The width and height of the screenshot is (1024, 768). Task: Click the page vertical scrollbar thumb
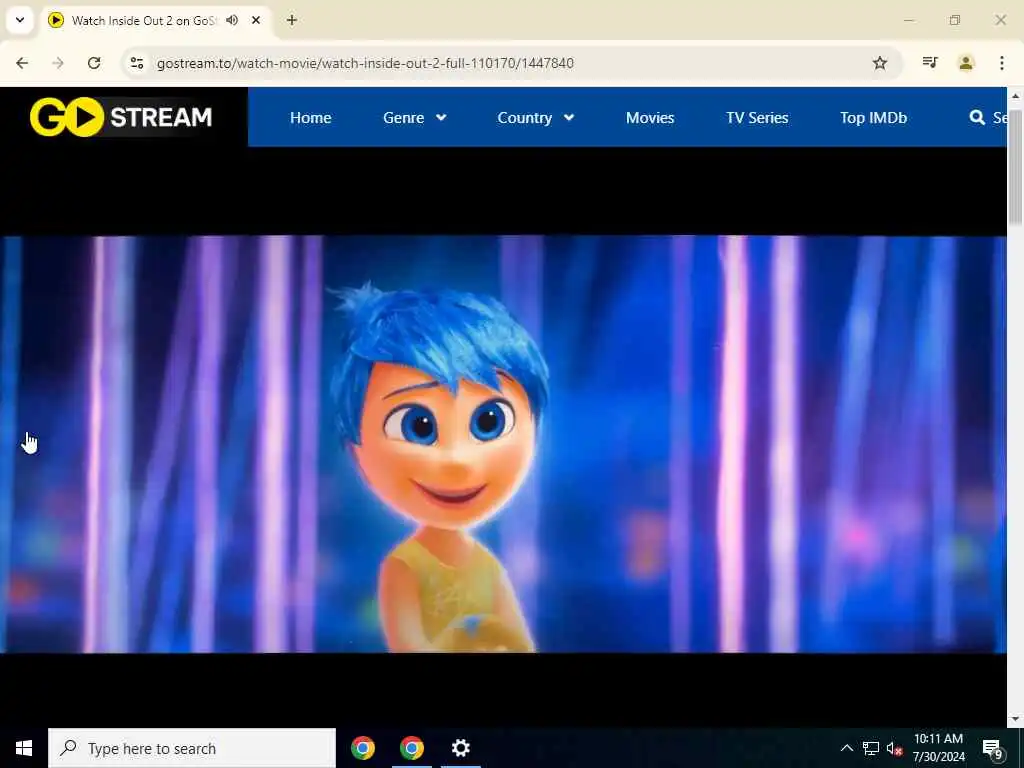click(1016, 168)
